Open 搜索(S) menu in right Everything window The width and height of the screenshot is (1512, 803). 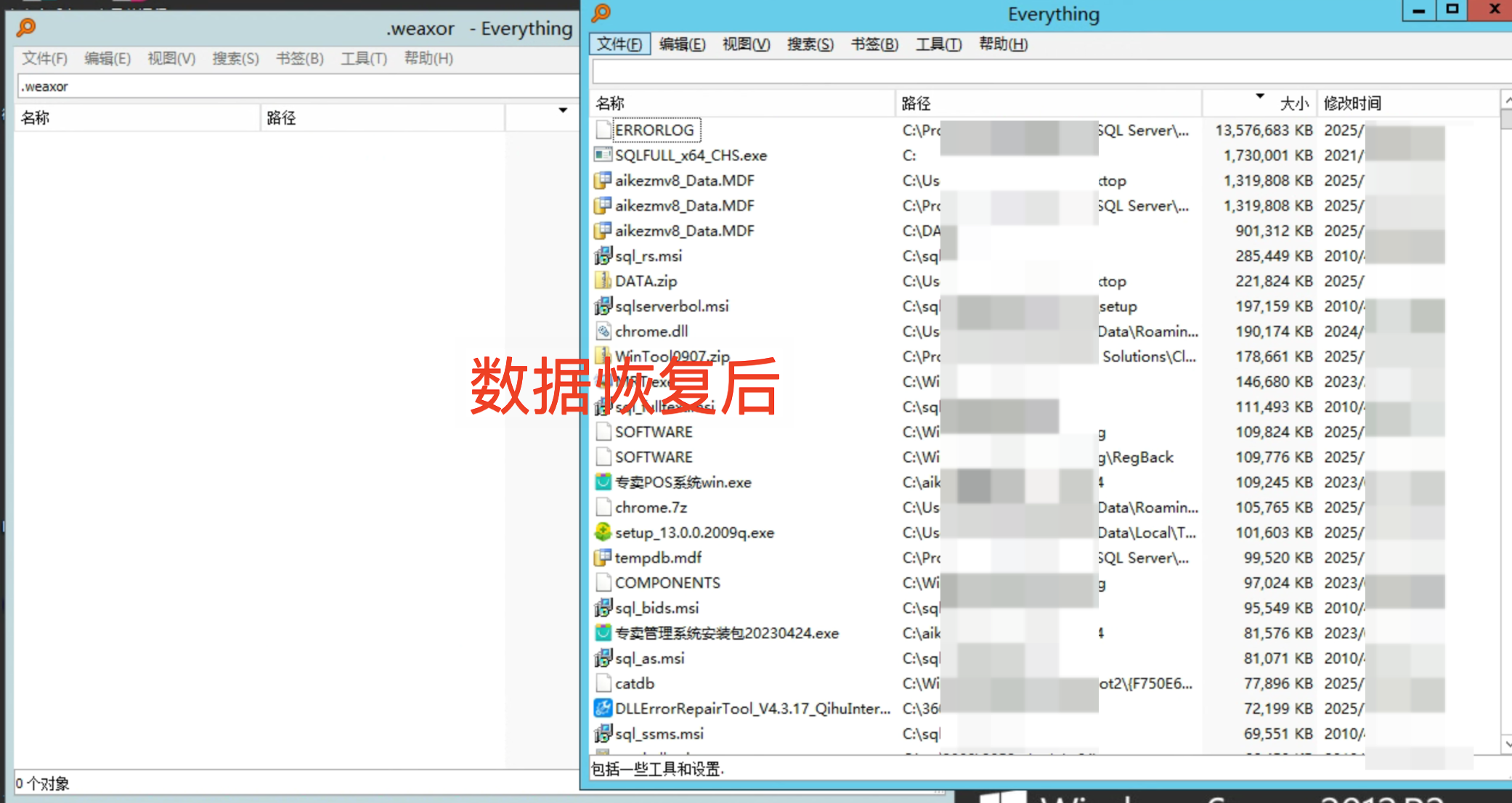coord(810,44)
